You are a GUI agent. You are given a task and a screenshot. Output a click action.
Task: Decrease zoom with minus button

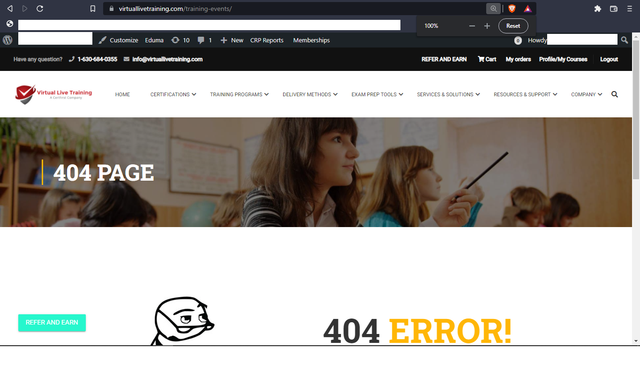[472, 26]
